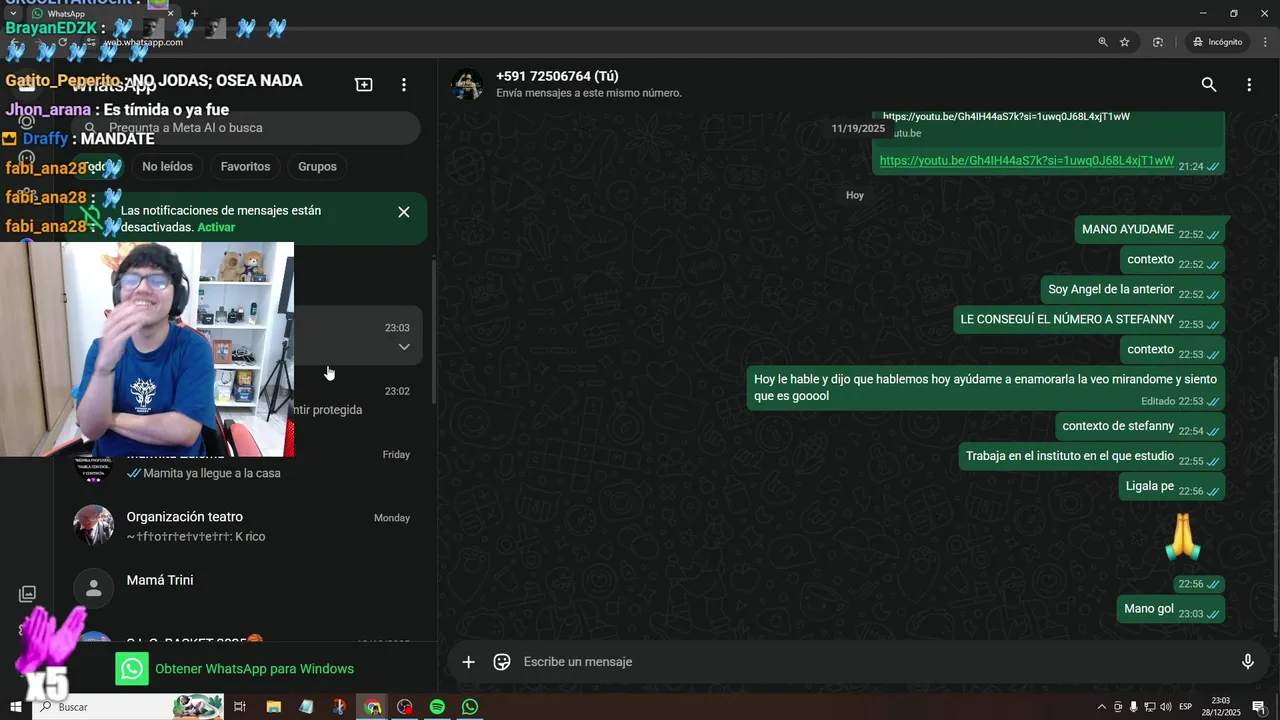Image resolution: width=1280 pixels, height=720 pixels.
Task: Activate message notifications via Activar link
Action: coord(216,227)
